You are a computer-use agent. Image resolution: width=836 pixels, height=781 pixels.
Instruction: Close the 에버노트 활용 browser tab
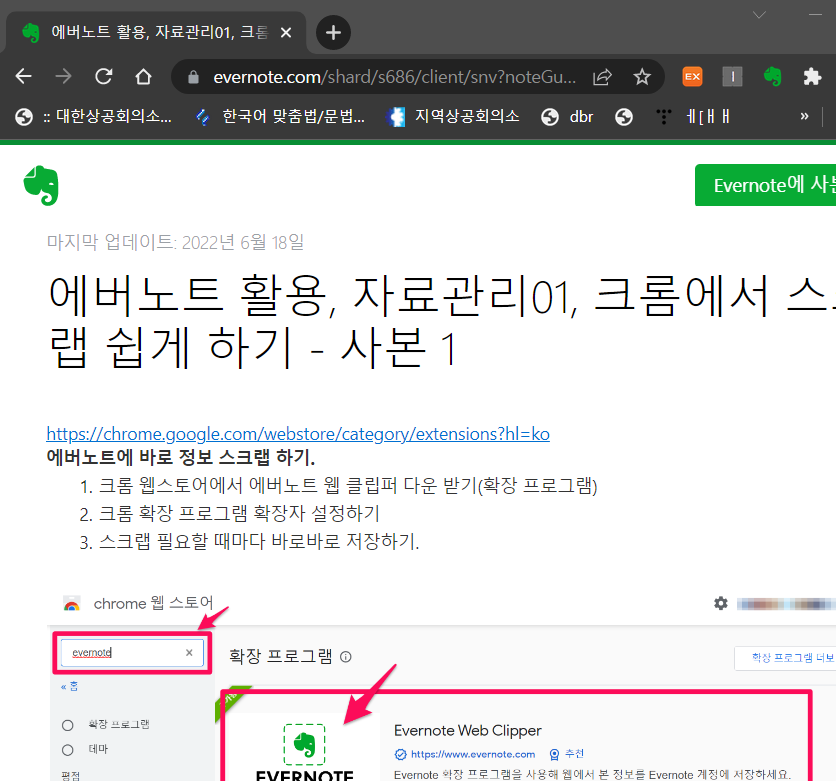pos(286,33)
